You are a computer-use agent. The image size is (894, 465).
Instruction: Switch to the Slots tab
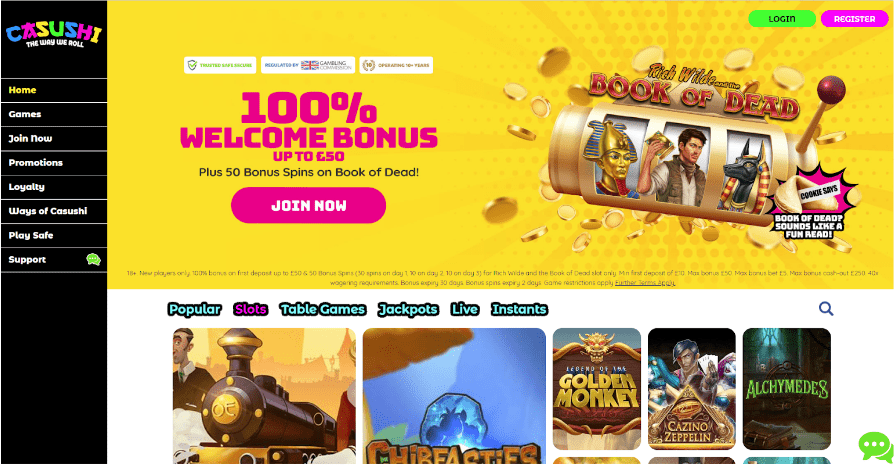click(250, 309)
